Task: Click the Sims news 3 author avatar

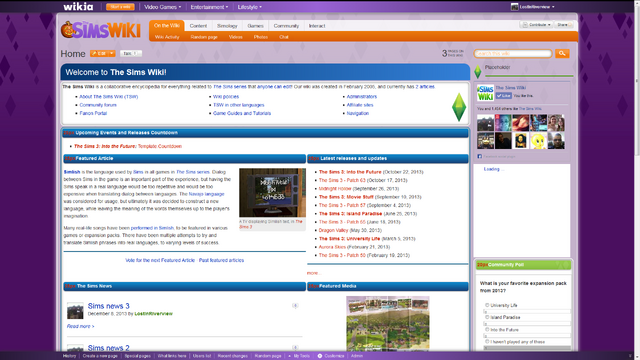Action: click(x=75, y=311)
